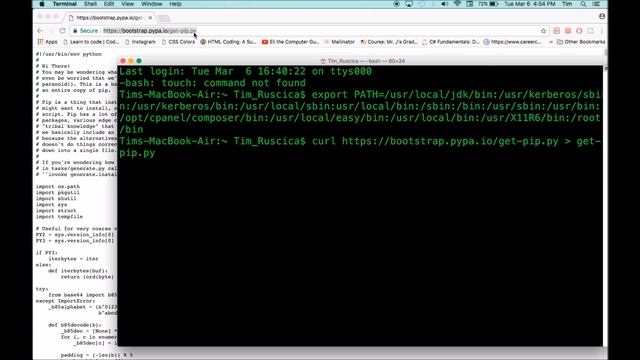Viewport: 640px width, 360px height.
Task: Open the Instagram bookmark
Action: point(140,42)
